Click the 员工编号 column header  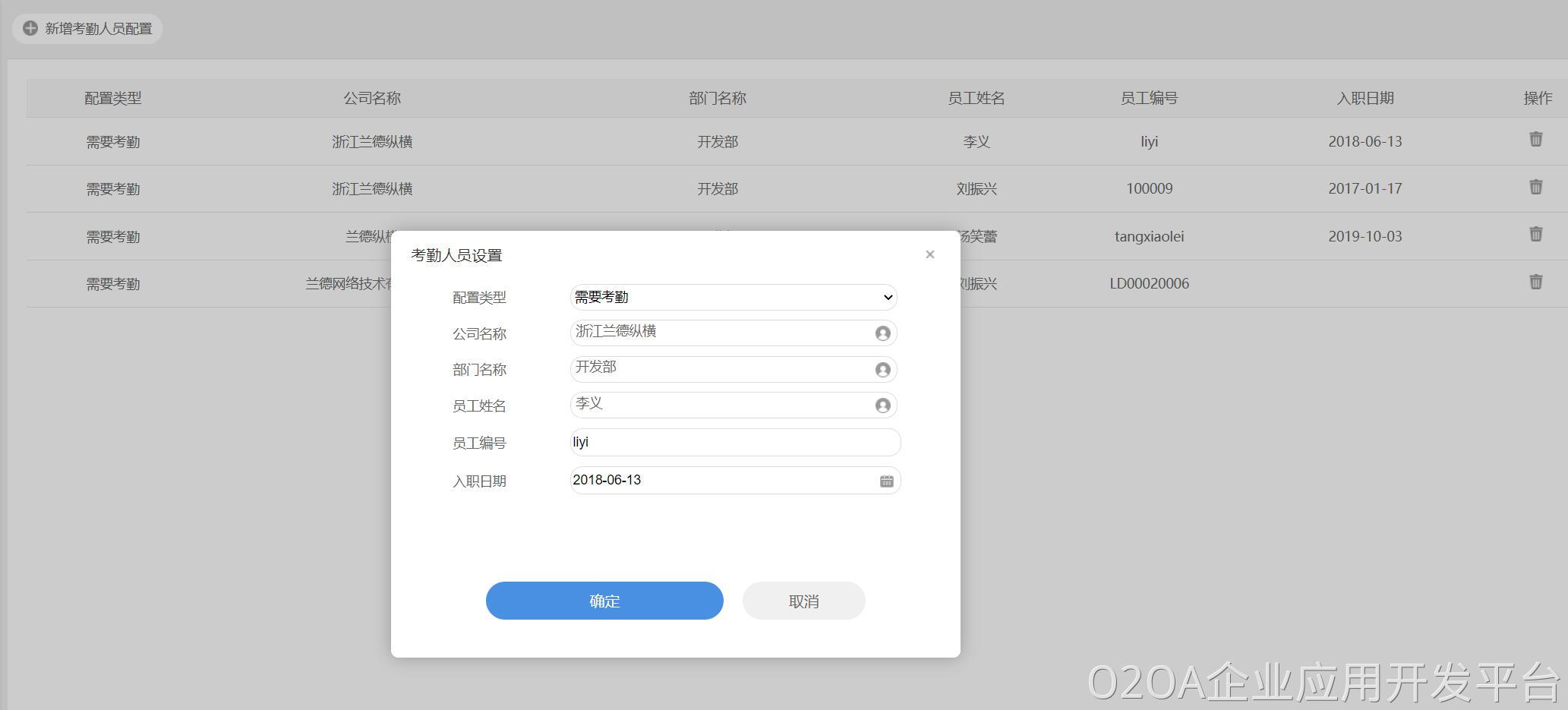[1149, 98]
